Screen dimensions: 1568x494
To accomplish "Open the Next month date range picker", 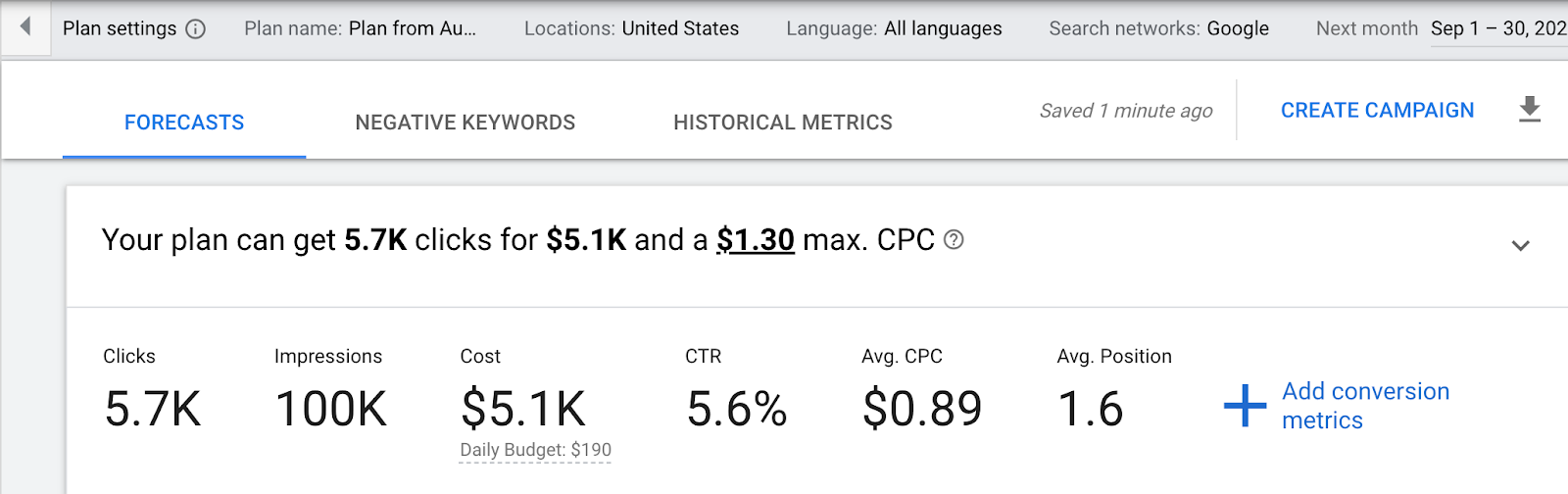I will point(1497,29).
